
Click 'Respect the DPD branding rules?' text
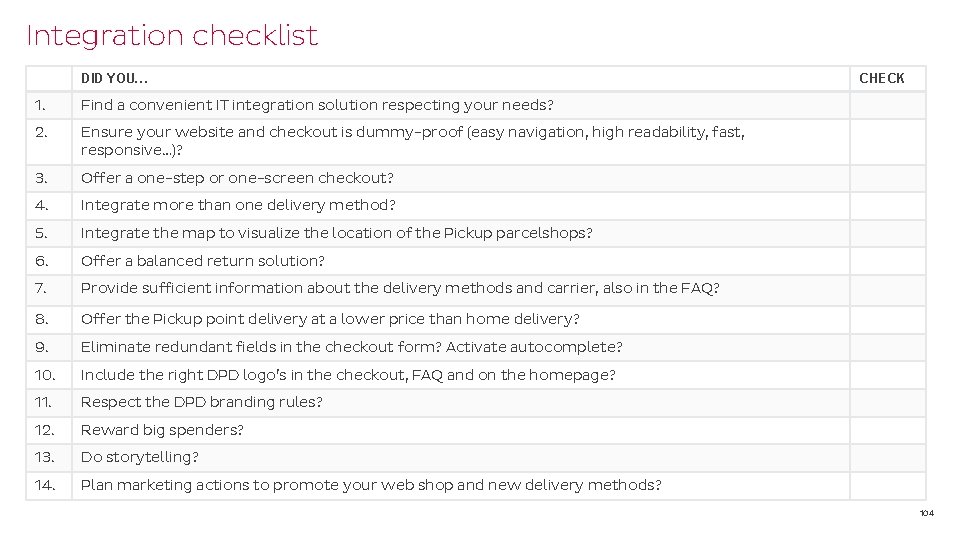coord(201,402)
